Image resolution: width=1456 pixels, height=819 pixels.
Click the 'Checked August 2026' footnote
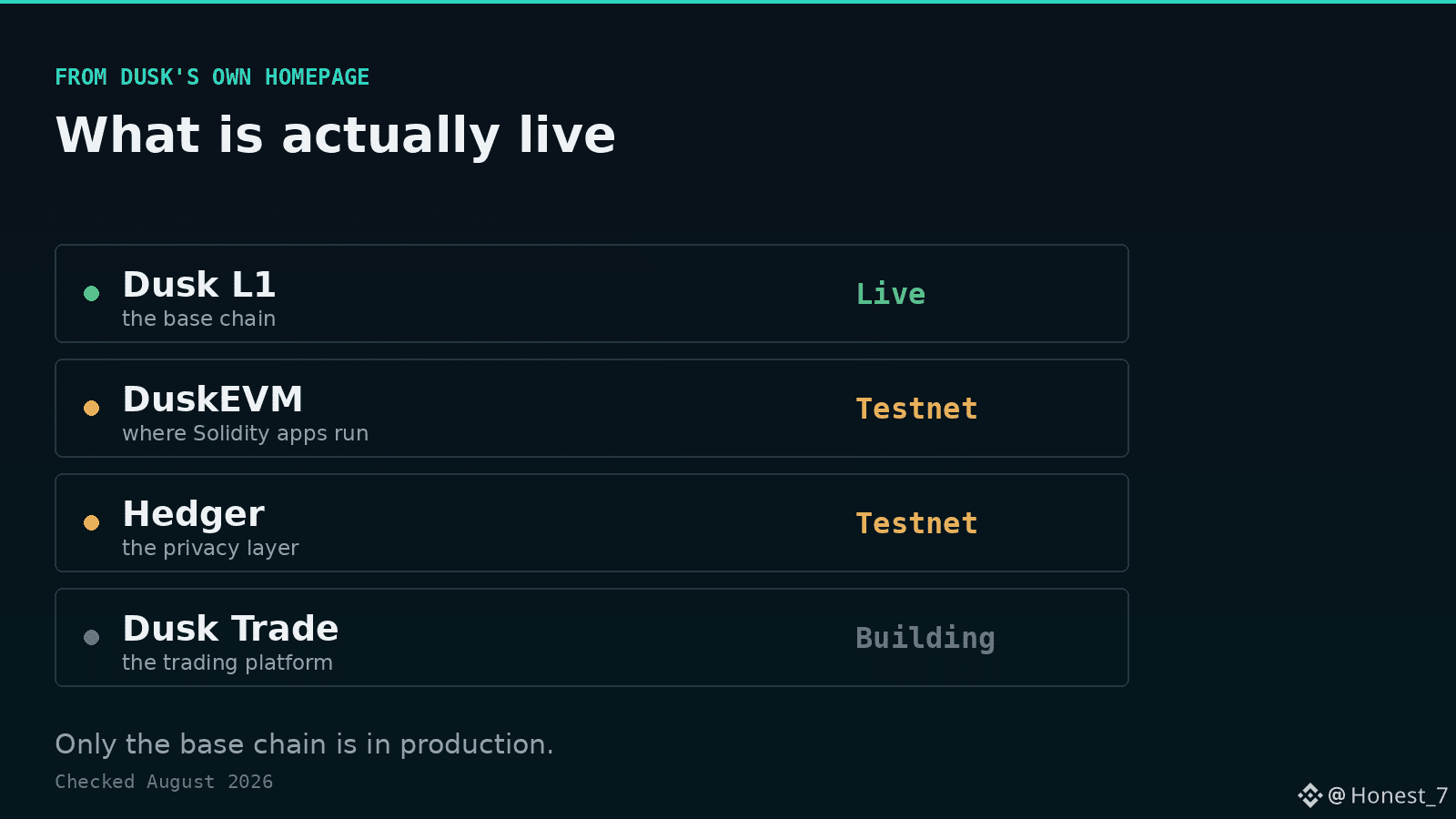(x=164, y=782)
